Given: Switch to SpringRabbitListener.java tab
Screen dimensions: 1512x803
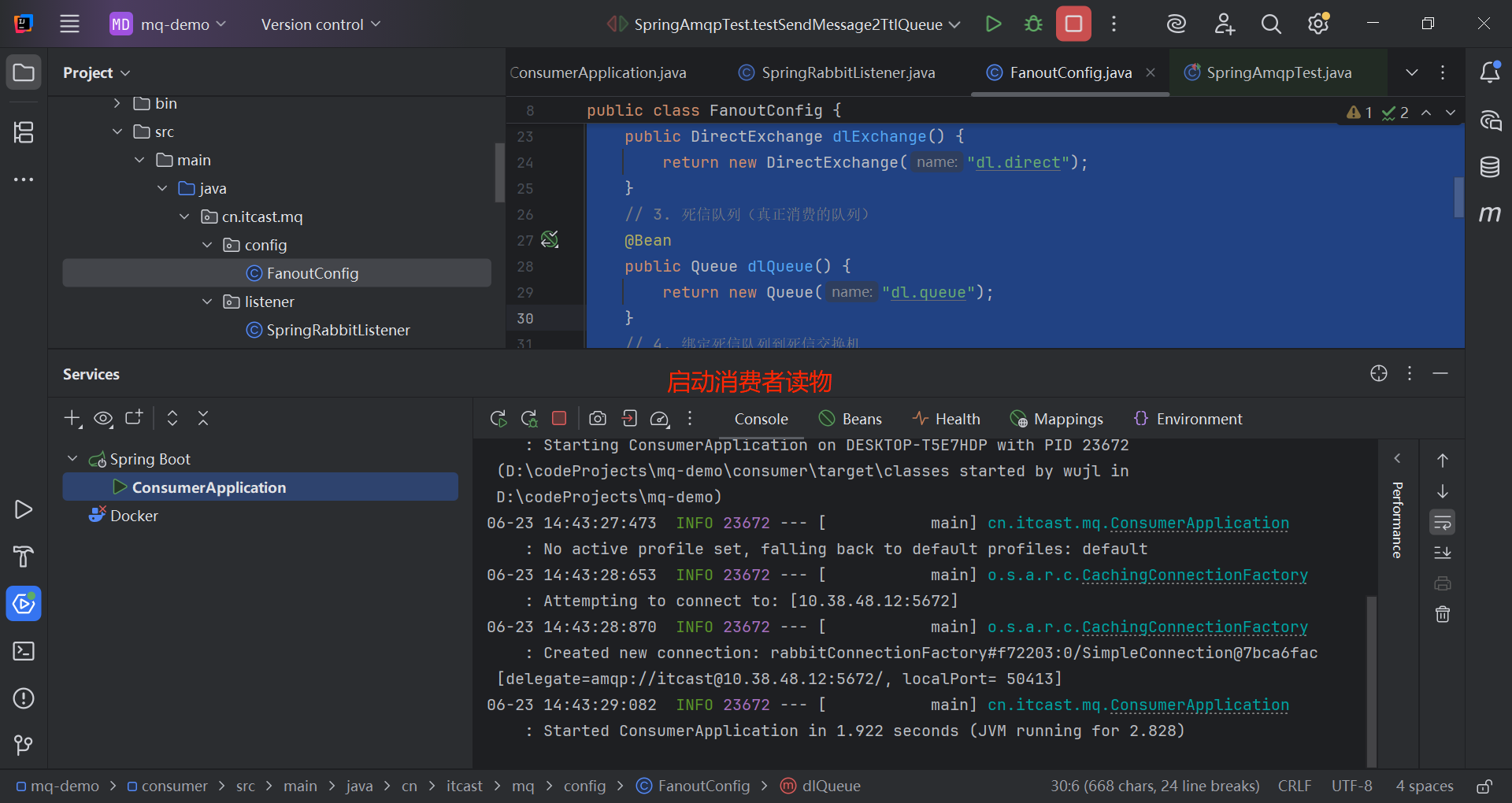Looking at the screenshot, I should pyautogui.click(x=836, y=72).
